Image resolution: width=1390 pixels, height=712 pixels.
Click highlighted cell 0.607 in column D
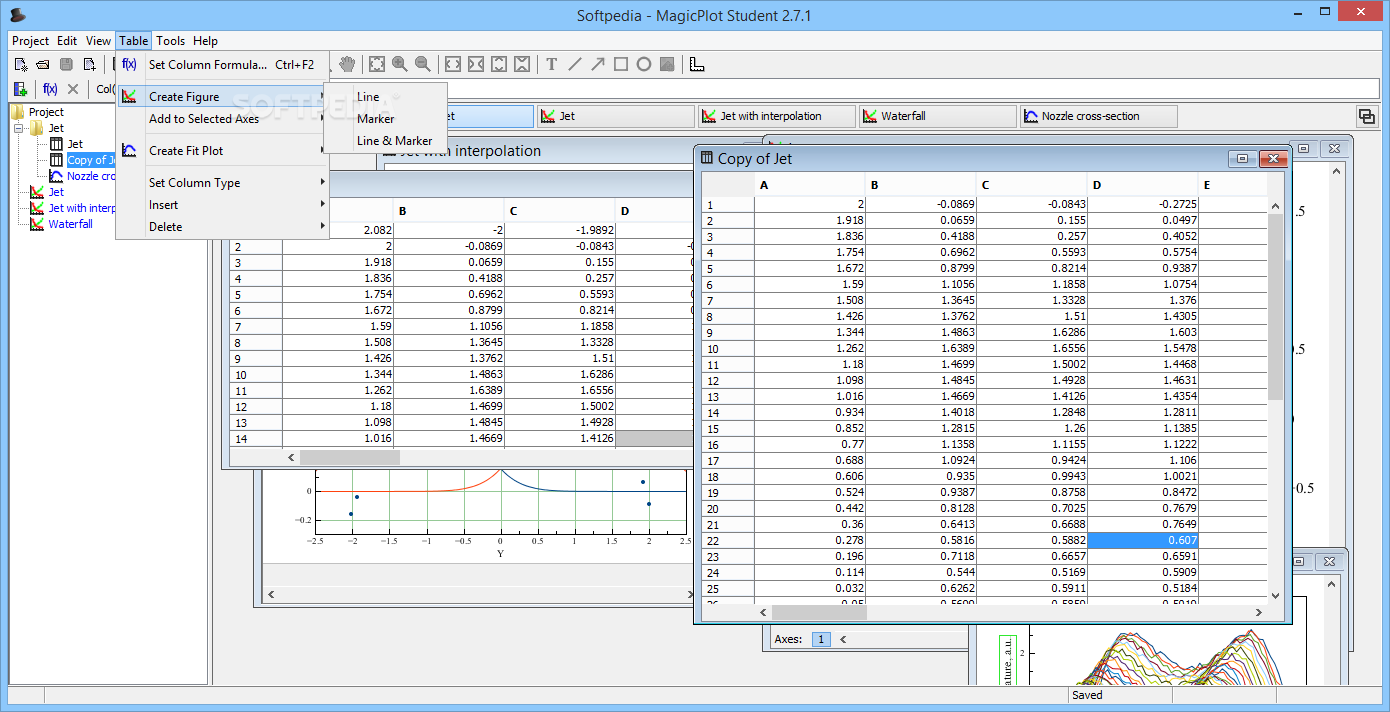[1142, 540]
